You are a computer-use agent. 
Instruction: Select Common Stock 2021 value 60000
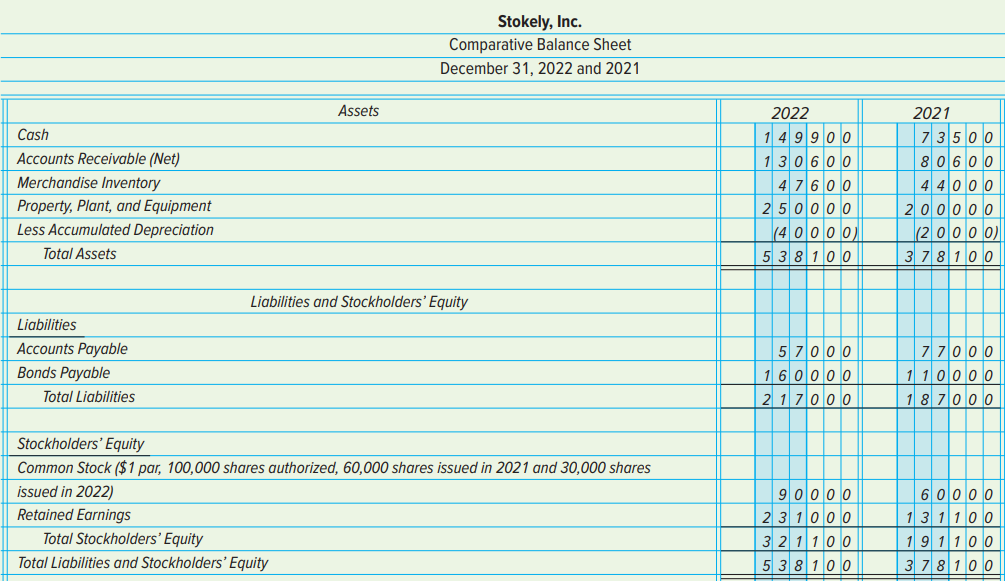[958, 495]
